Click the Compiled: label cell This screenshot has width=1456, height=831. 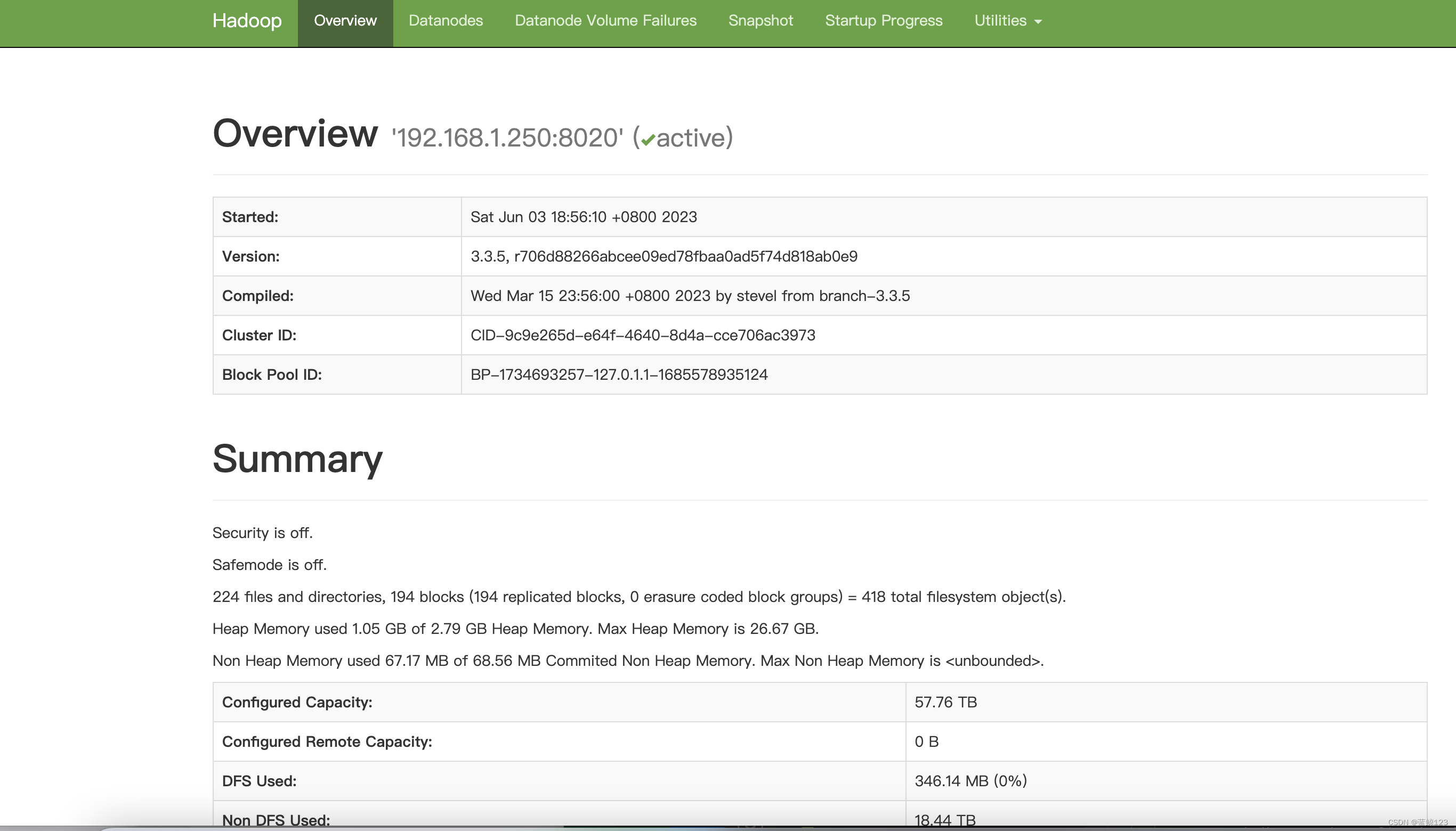[337, 296]
